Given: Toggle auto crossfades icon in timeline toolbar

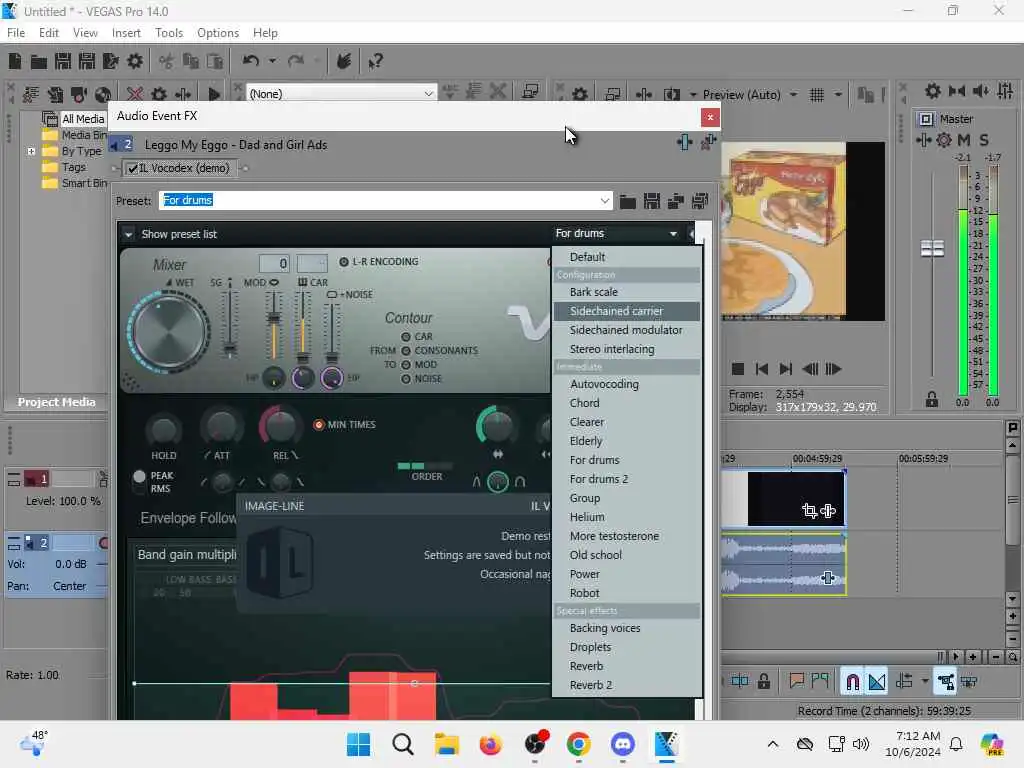Looking at the screenshot, I should pyautogui.click(x=877, y=682).
